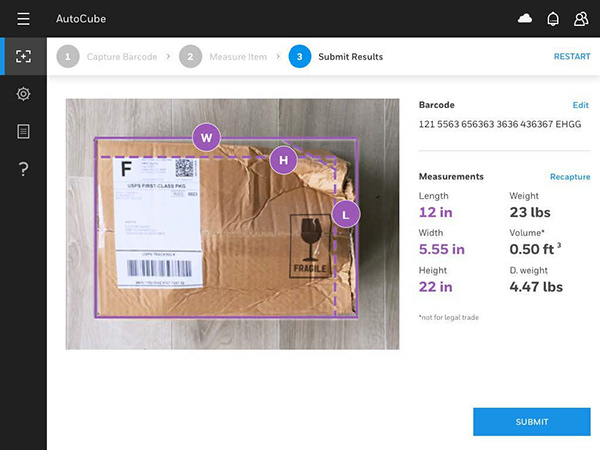The image size is (600, 450).
Task: Click the AutoCube app title
Action: pyautogui.click(x=81, y=19)
